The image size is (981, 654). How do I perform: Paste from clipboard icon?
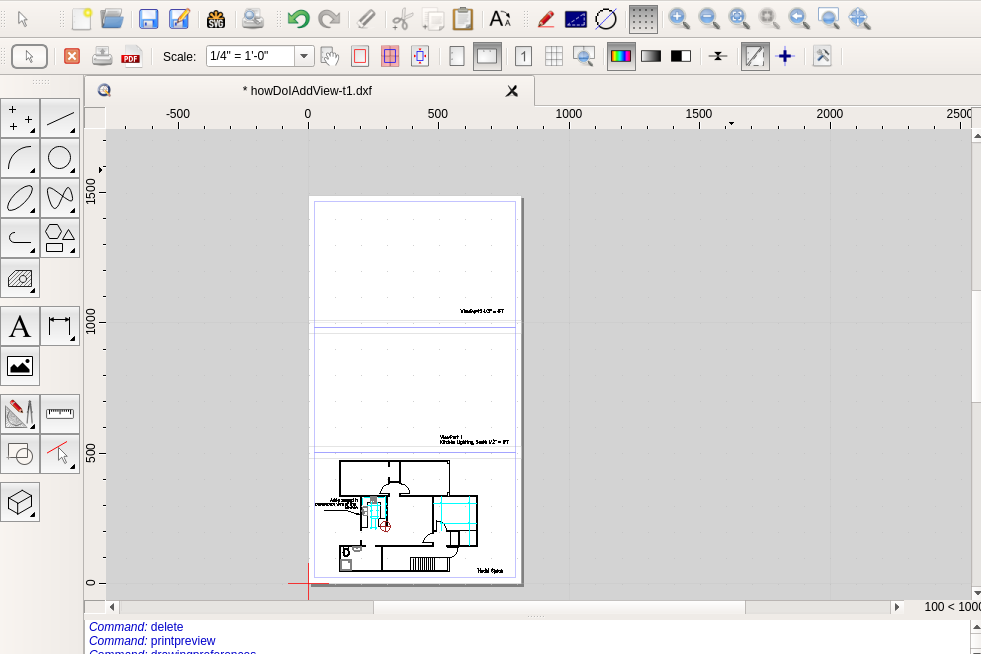462,19
